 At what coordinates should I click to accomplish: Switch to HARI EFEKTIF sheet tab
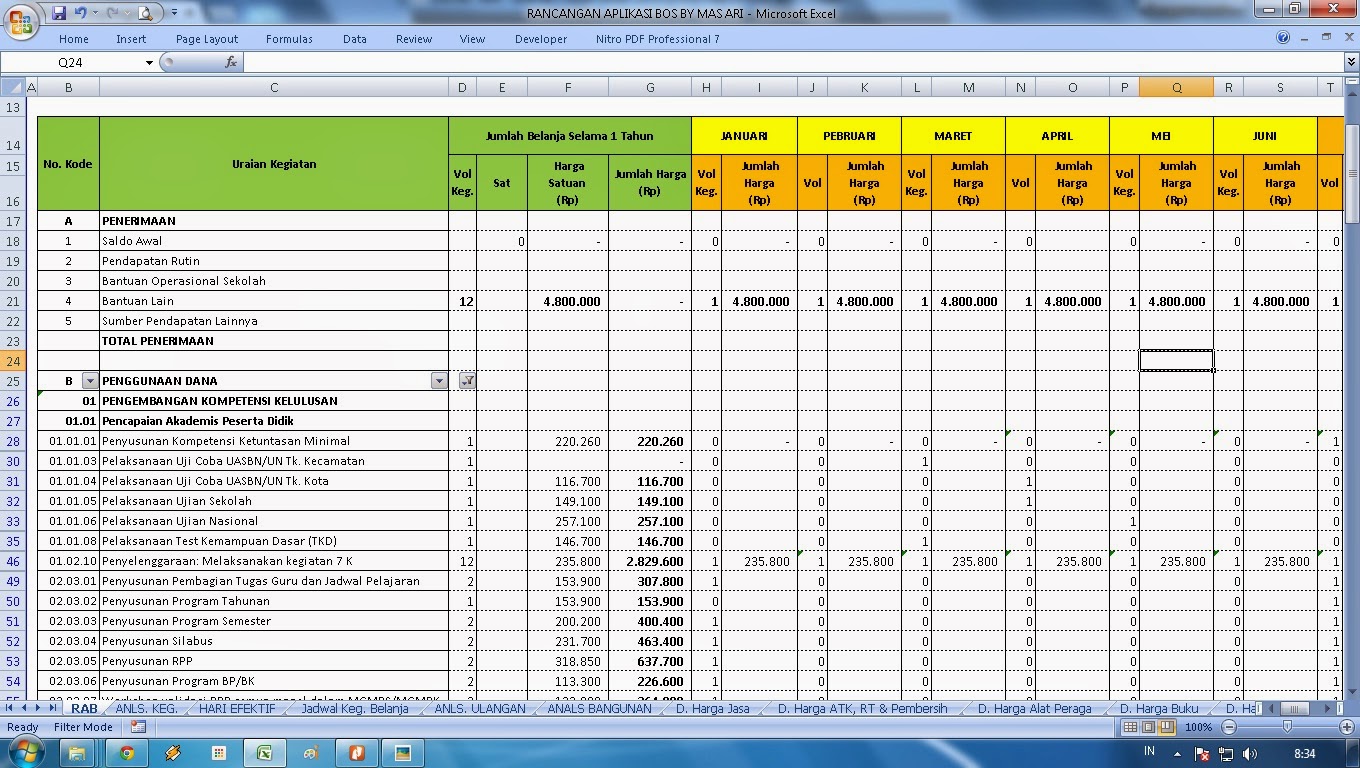pos(237,709)
